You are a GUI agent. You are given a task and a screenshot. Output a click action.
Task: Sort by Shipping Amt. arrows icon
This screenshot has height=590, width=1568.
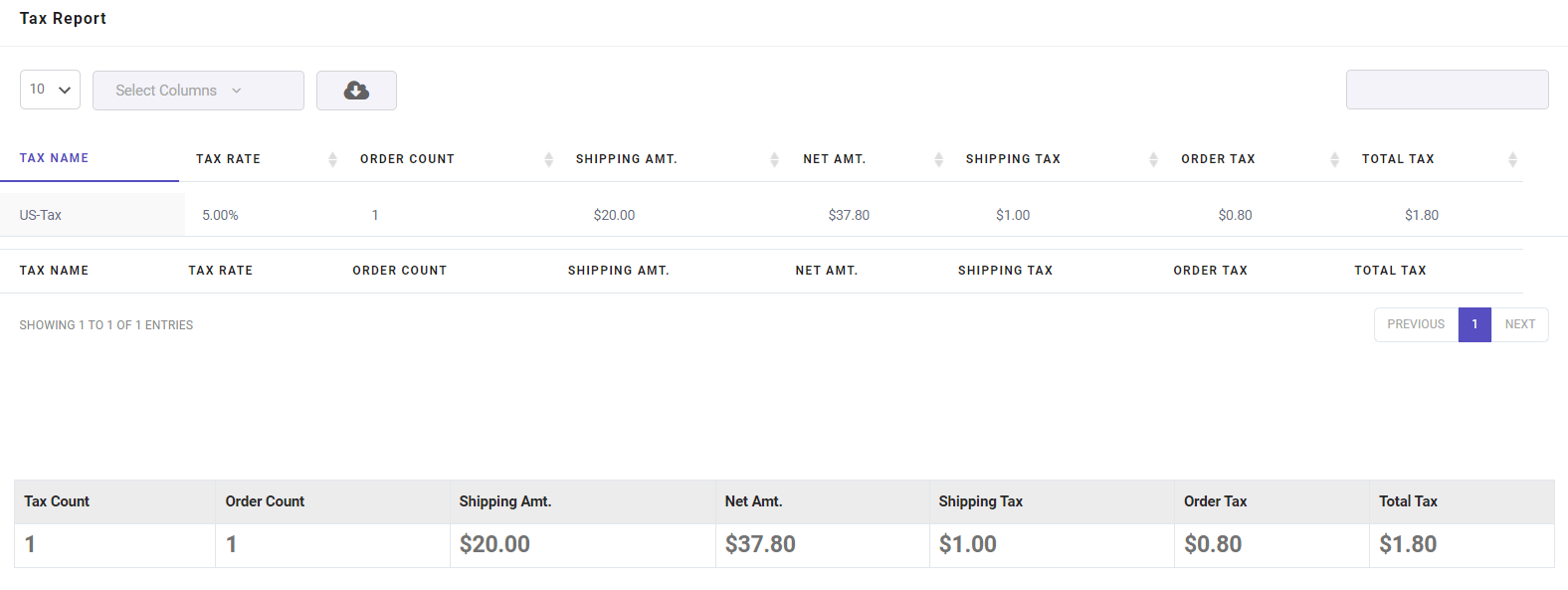click(774, 159)
